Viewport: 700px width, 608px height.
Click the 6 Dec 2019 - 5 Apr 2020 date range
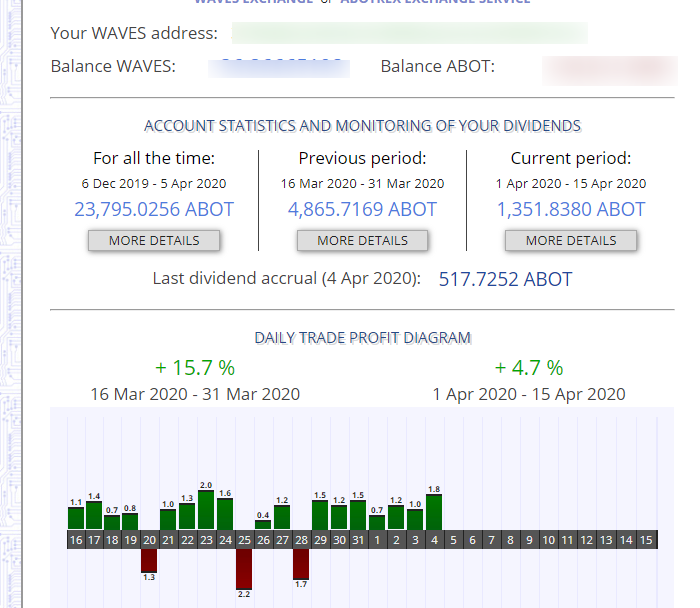pyautogui.click(x=154, y=183)
